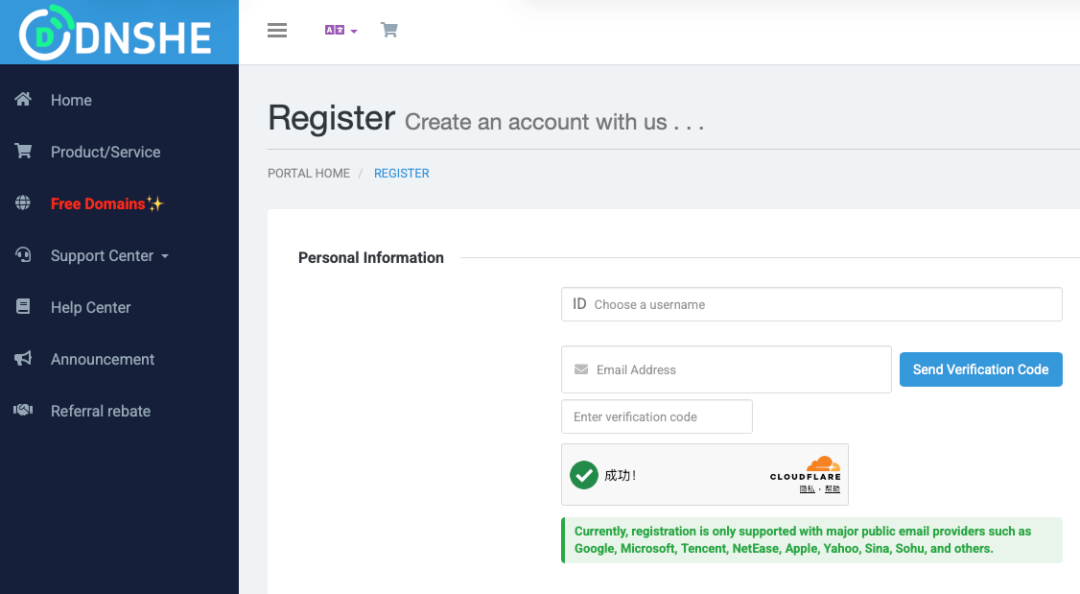The height and width of the screenshot is (594, 1080).
Task: Click the Enter verification code field
Action: click(x=656, y=417)
